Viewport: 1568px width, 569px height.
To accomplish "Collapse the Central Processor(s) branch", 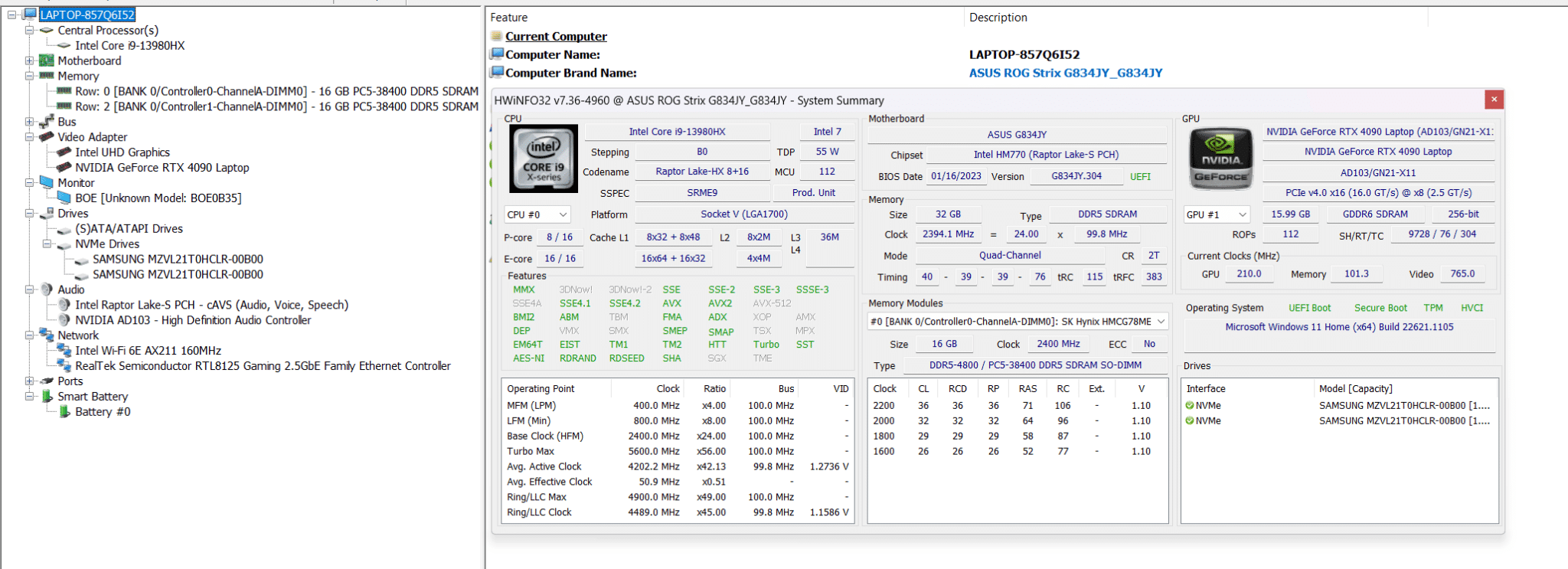I will click(29, 30).
